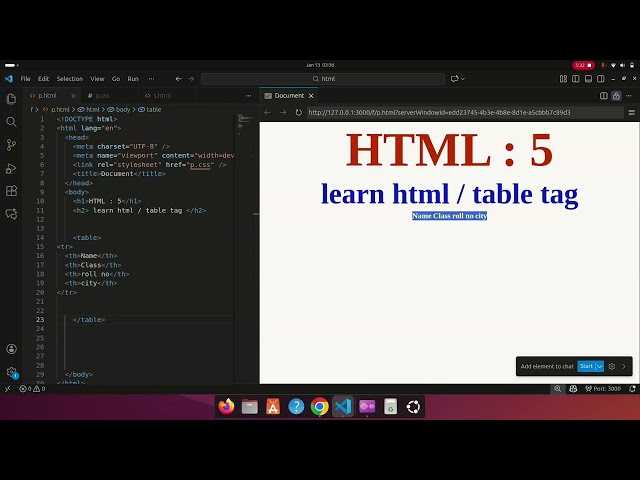640x480 pixels.
Task: Open Source Control view in activity bar
Action: [x=11, y=145]
